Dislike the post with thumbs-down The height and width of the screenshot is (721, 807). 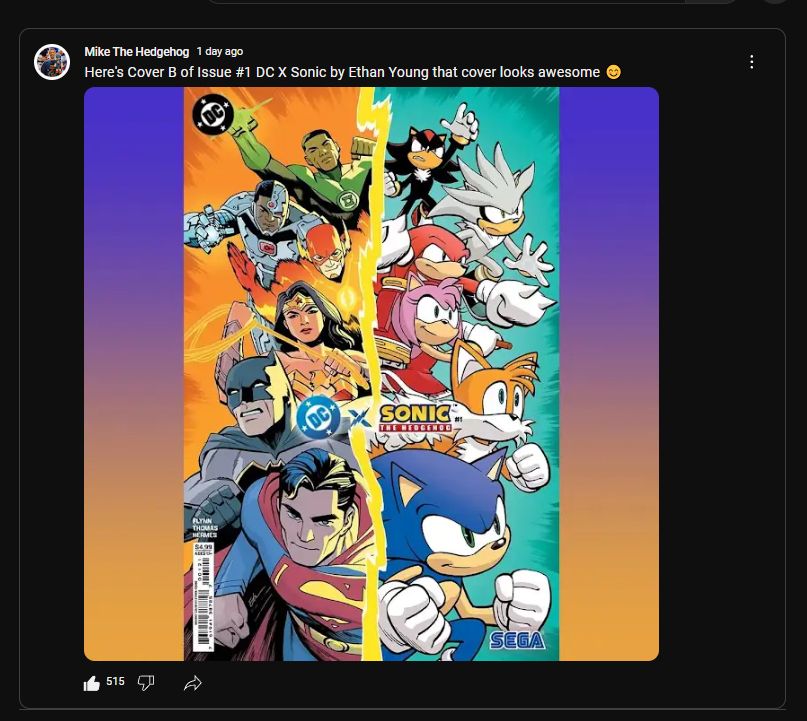(146, 683)
